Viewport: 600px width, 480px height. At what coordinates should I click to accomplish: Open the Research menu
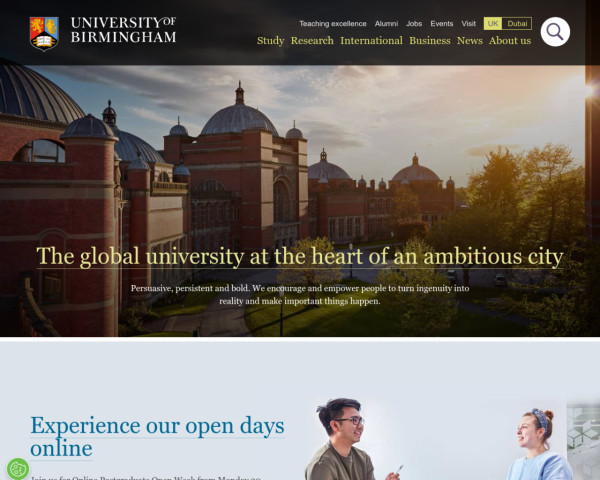[312, 41]
